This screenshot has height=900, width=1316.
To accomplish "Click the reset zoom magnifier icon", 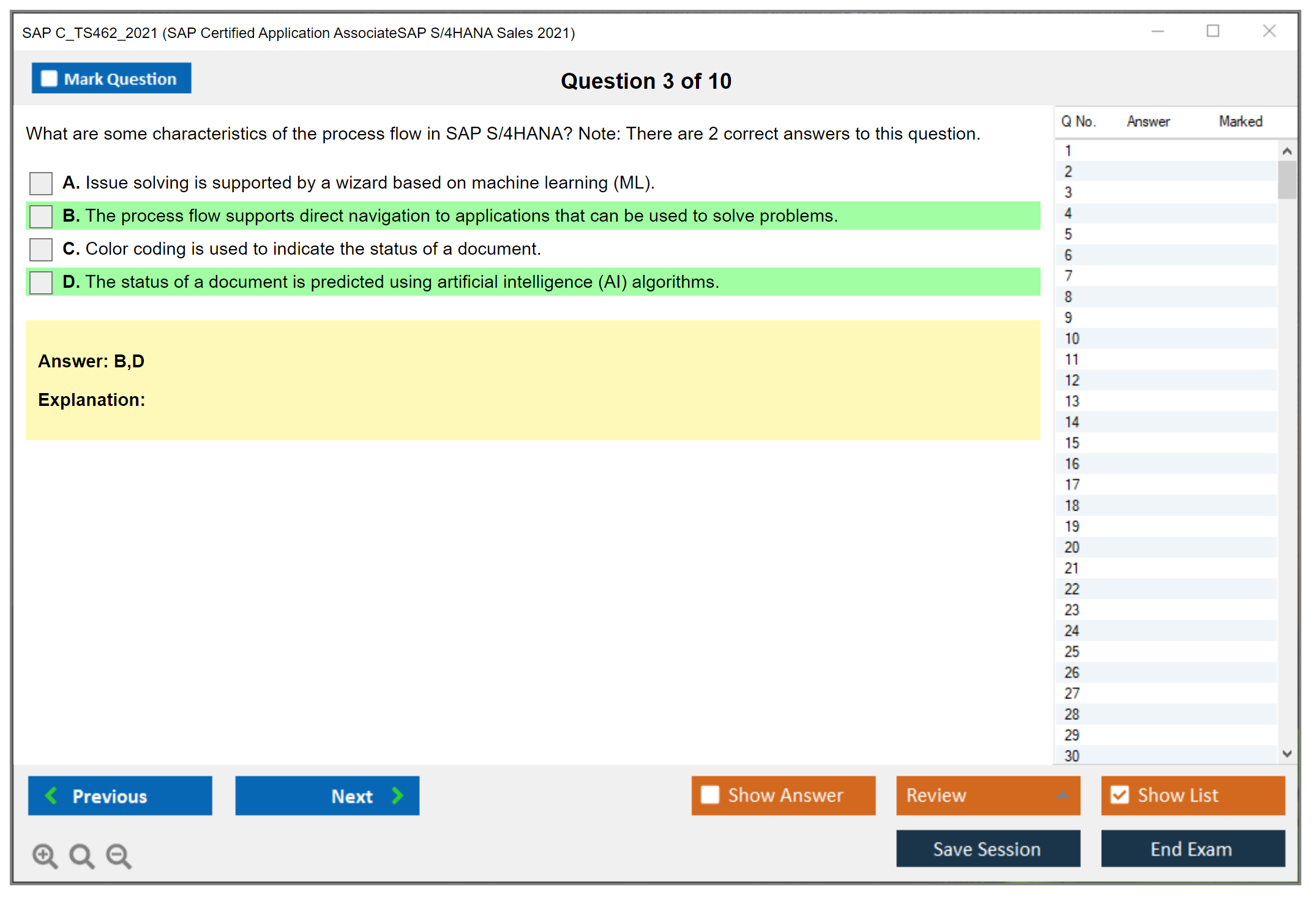I will (x=81, y=855).
